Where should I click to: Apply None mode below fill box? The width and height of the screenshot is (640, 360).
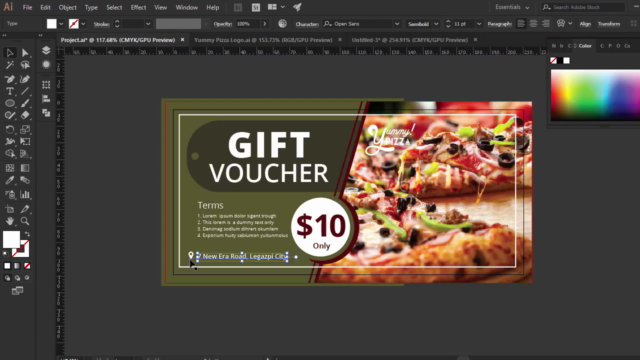27,266
